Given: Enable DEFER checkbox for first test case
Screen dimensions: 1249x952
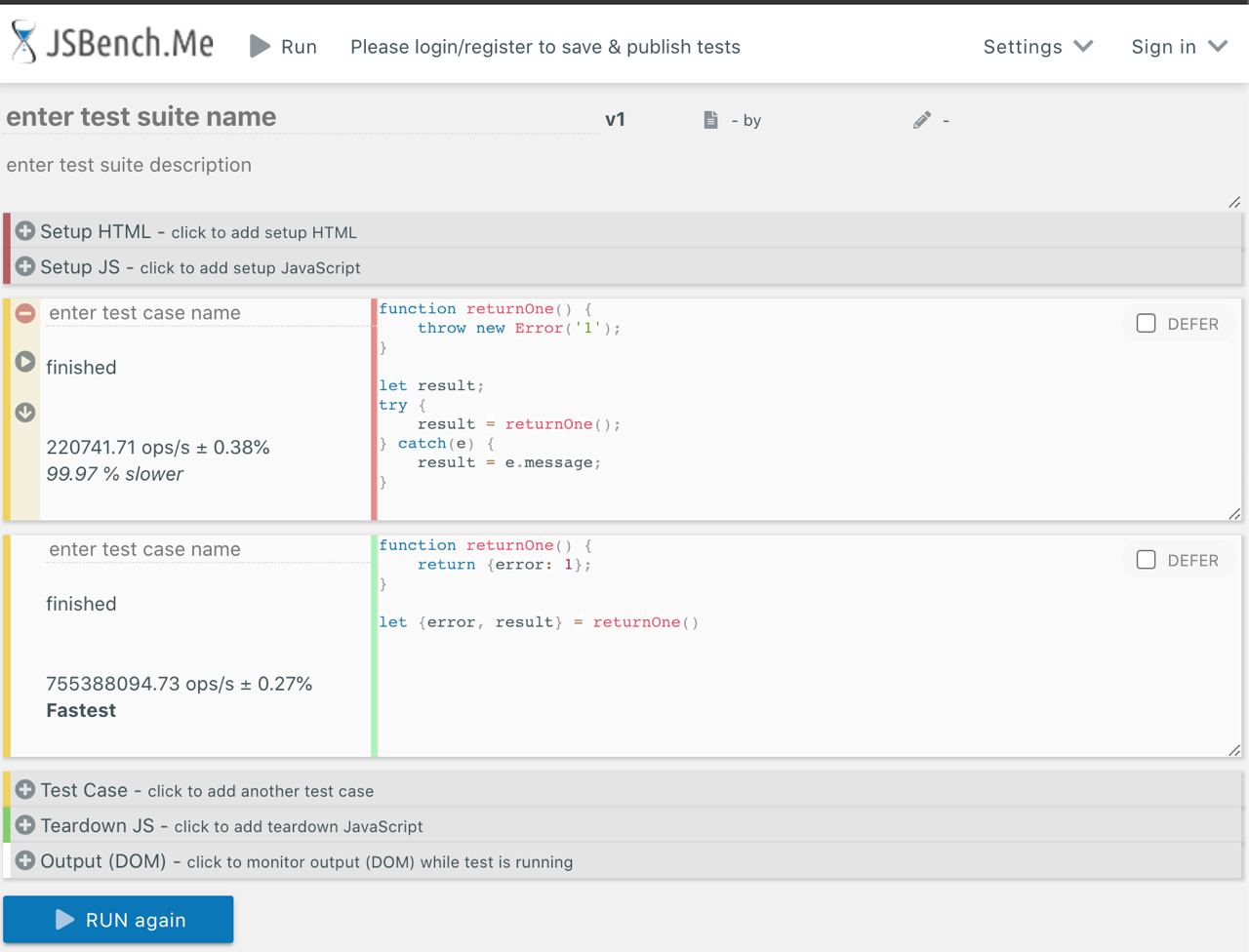Looking at the screenshot, I should [1147, 323].
